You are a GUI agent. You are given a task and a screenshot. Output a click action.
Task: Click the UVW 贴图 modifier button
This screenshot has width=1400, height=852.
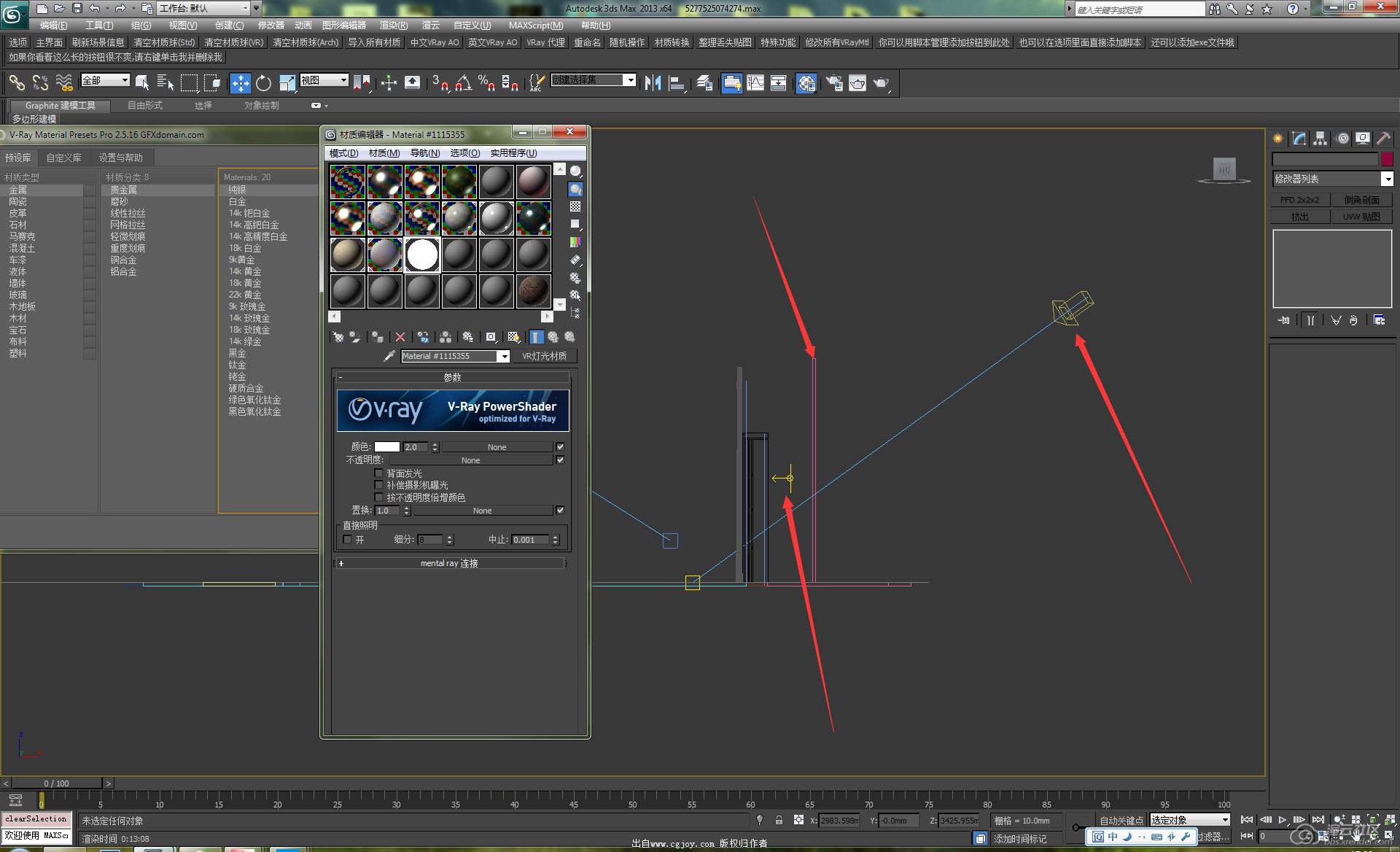click(x=1361, y=217)
